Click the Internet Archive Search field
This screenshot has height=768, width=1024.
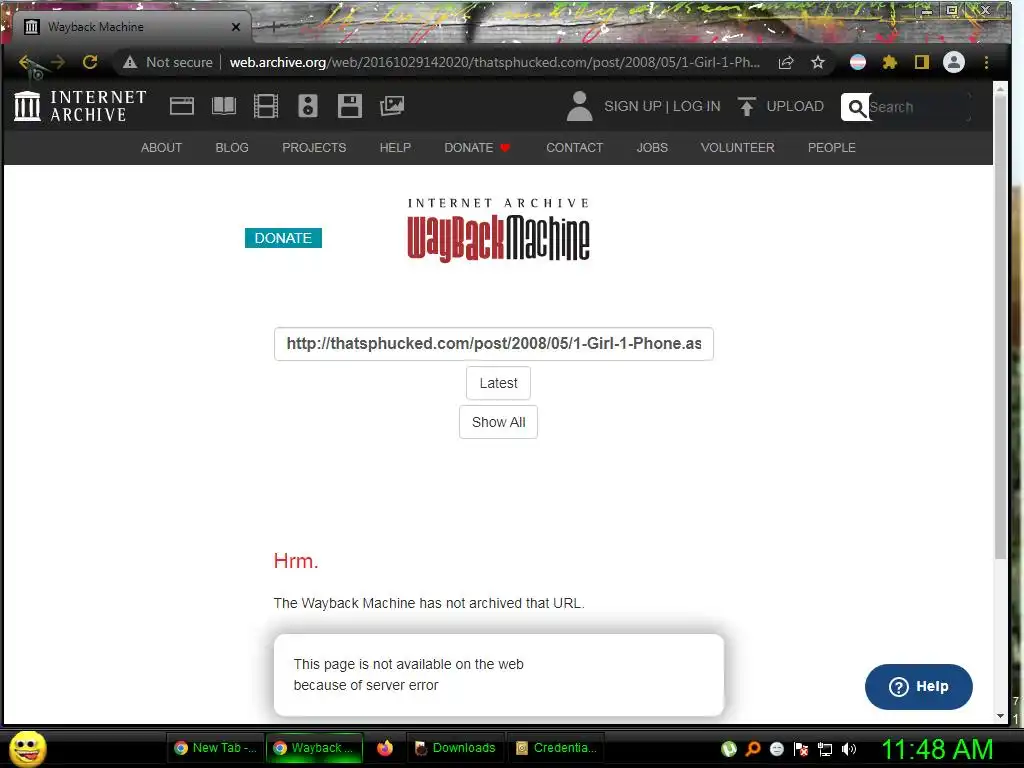tap(918, 107)
